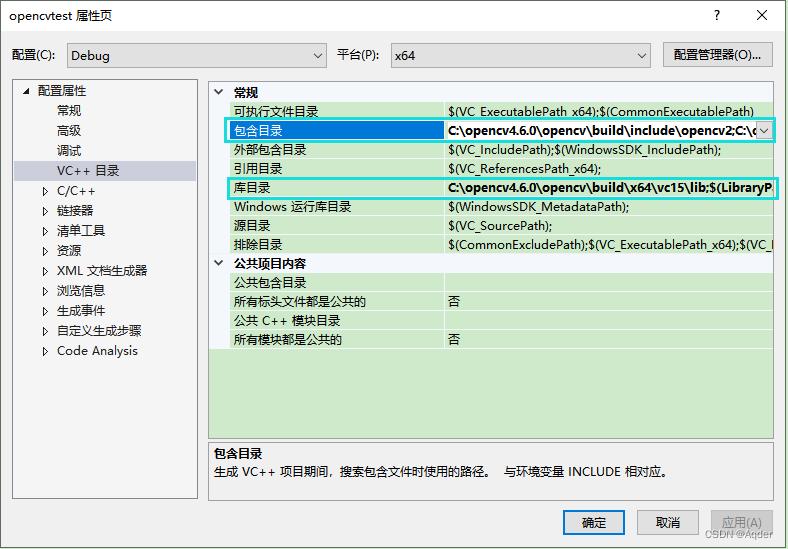The width and height of the screenshot is (788, 549).
Task: Click the help question mark icon
Action: click(717, 15)
